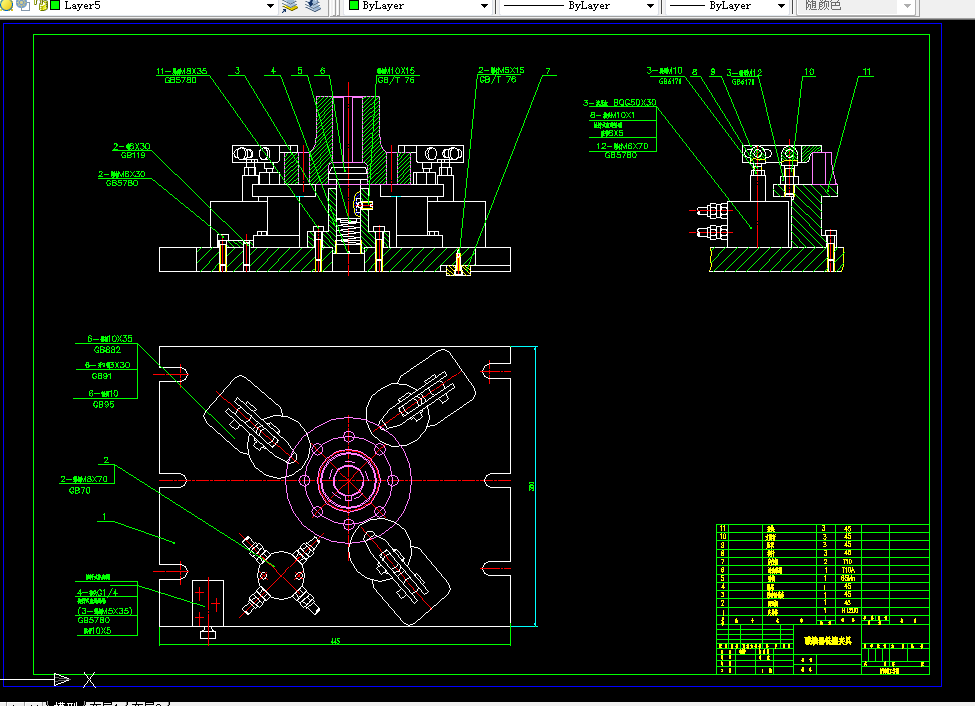
Task: Toggle the Layer5 freeze/thaw sun icon
Action: (21, 6)
